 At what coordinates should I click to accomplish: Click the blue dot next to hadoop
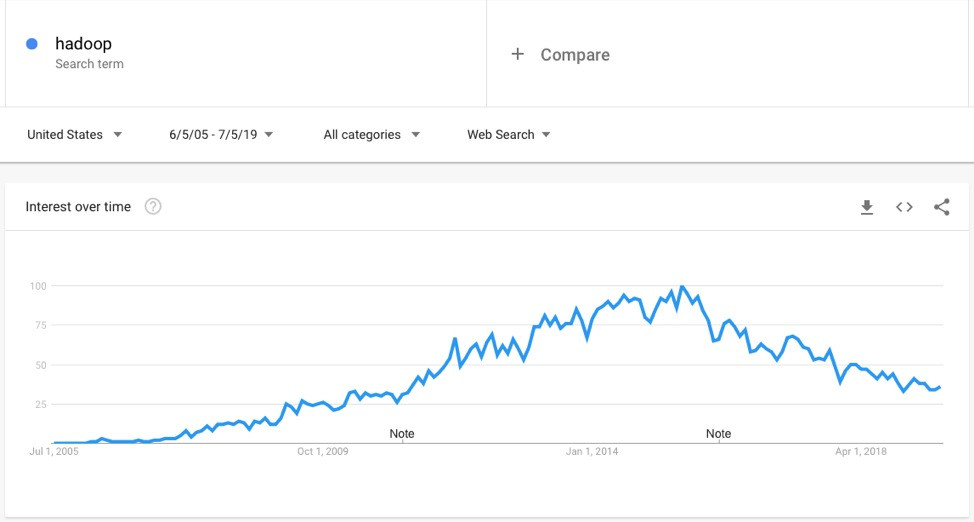pyautogui.click(x=32, y=44)
